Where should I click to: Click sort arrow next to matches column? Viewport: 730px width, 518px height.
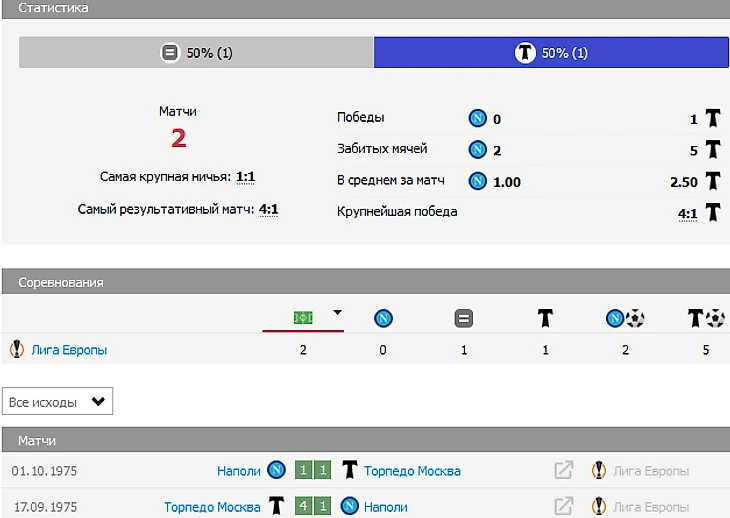[338, 313]
